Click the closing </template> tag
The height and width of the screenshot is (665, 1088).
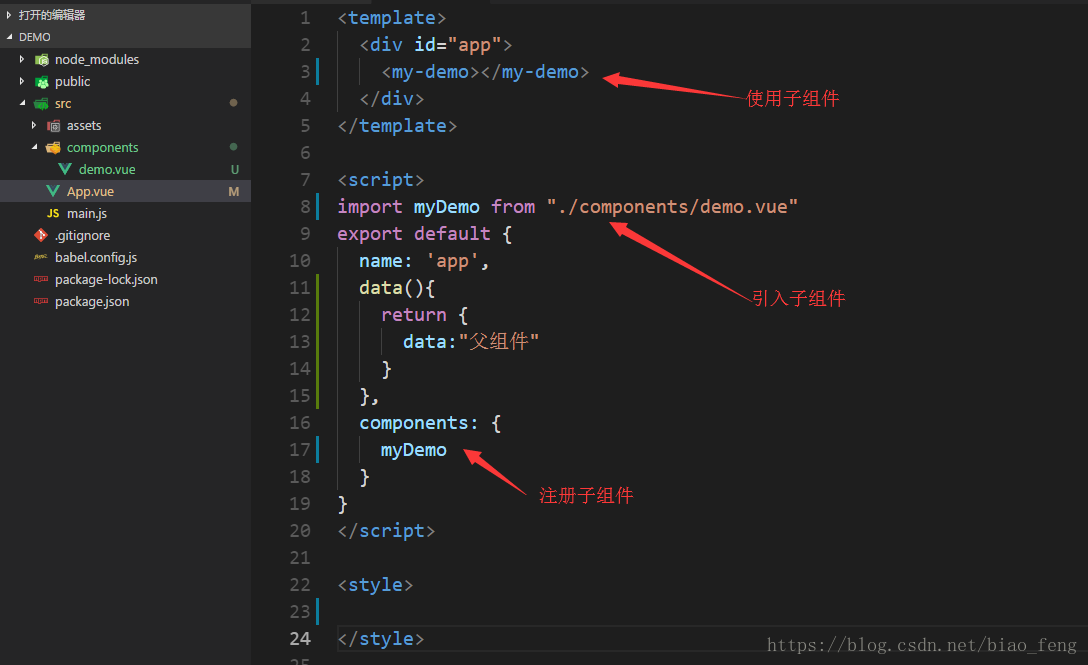(x=397, y=126)
